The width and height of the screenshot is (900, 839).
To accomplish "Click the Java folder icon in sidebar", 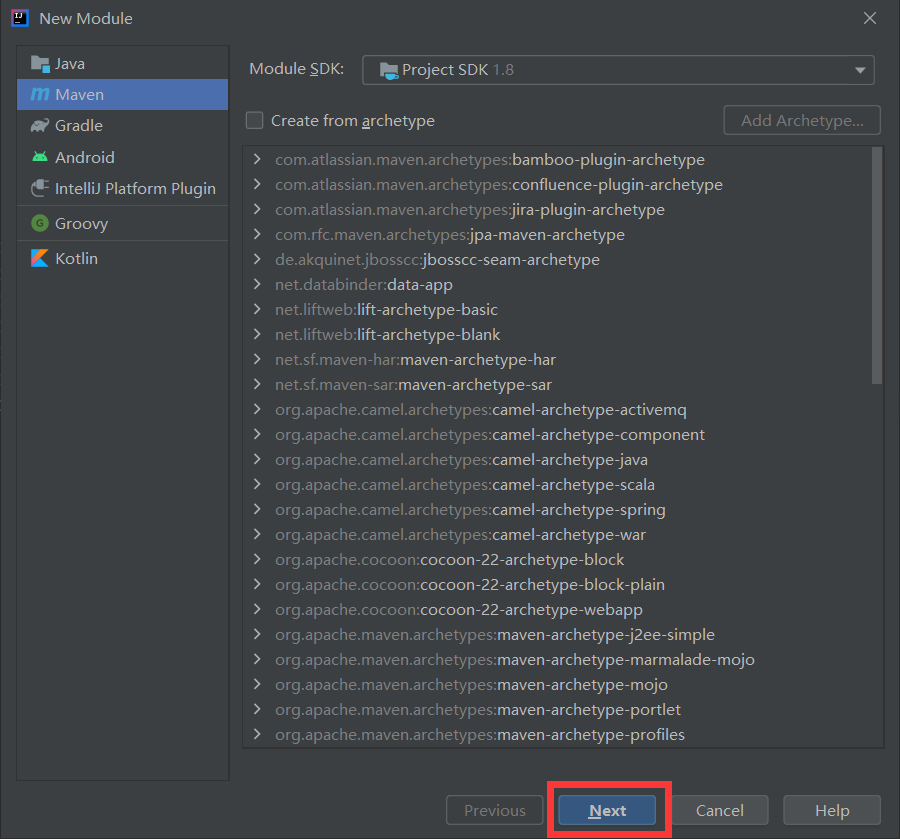I will tap(40, 64).
